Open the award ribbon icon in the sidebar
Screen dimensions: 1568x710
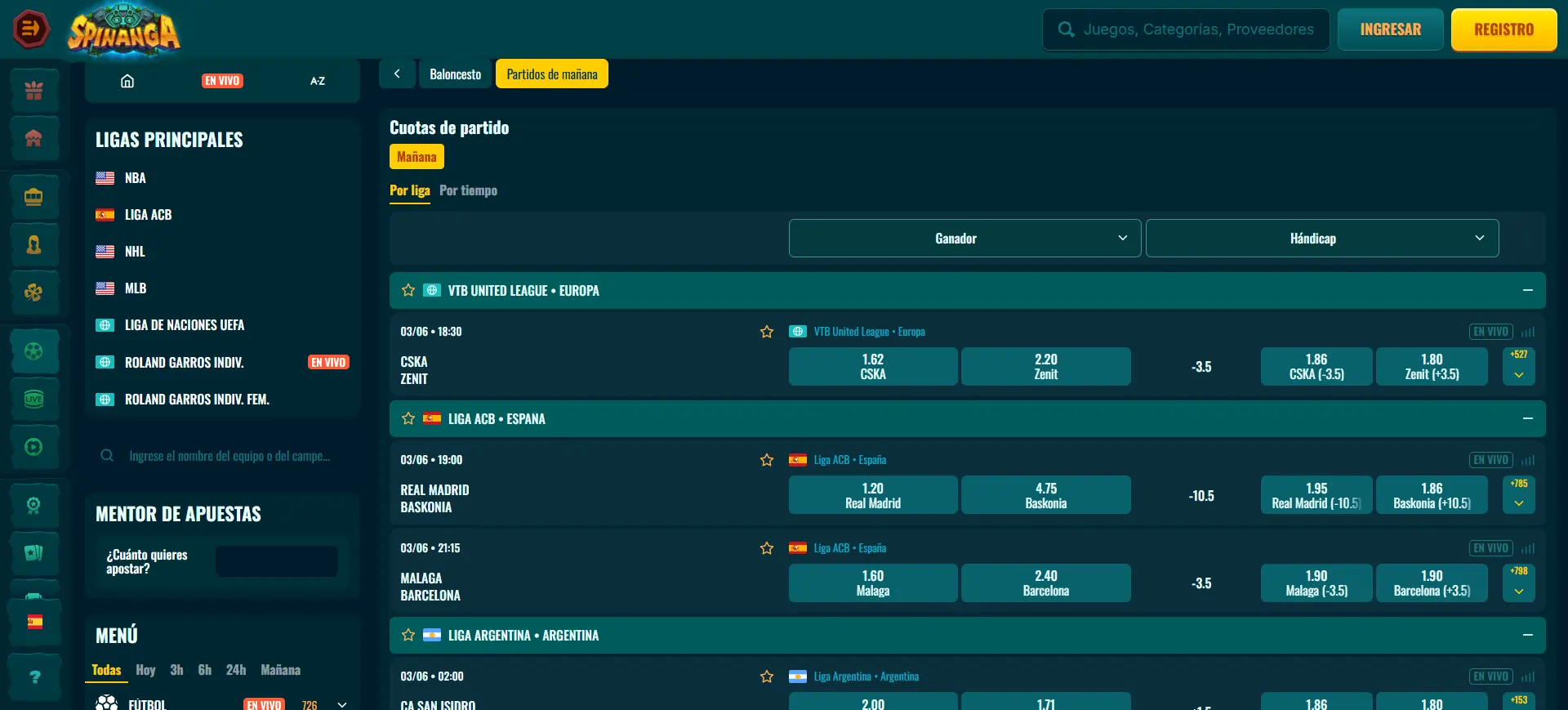point(33,505)
